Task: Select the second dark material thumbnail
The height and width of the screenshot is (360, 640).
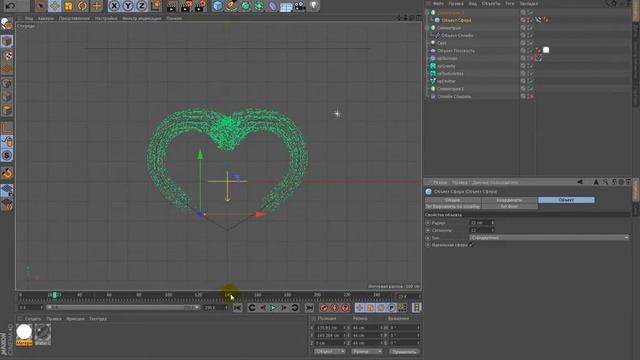Action: coord(42,333)
